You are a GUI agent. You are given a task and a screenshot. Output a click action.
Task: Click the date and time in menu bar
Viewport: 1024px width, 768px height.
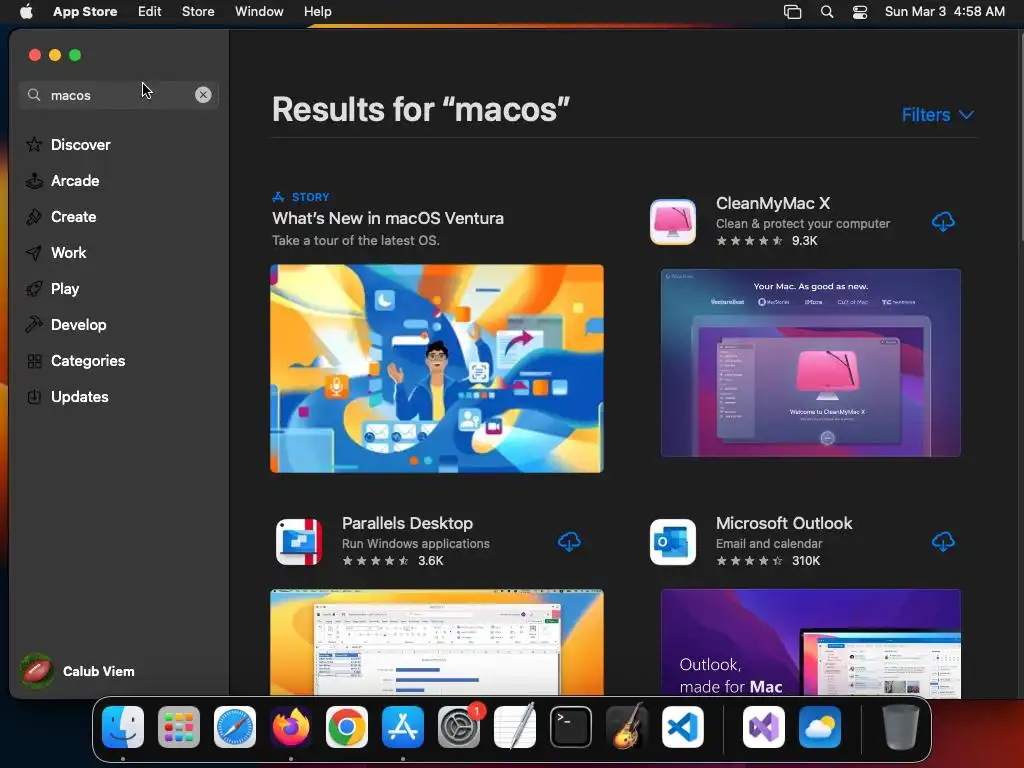pos(944,11)
